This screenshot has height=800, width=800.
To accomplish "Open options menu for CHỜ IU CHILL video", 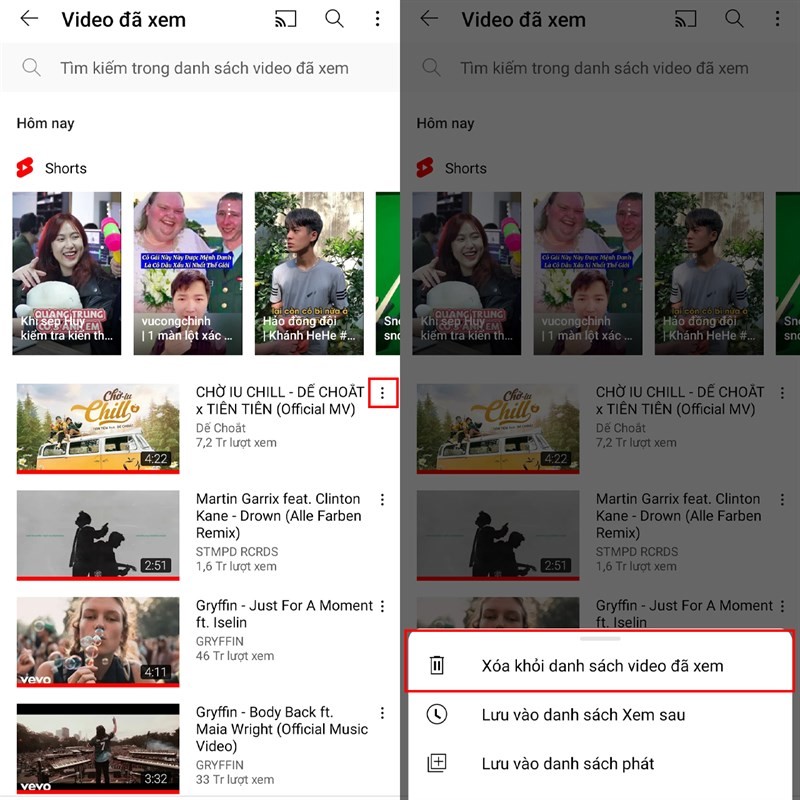I will point(383,393).
